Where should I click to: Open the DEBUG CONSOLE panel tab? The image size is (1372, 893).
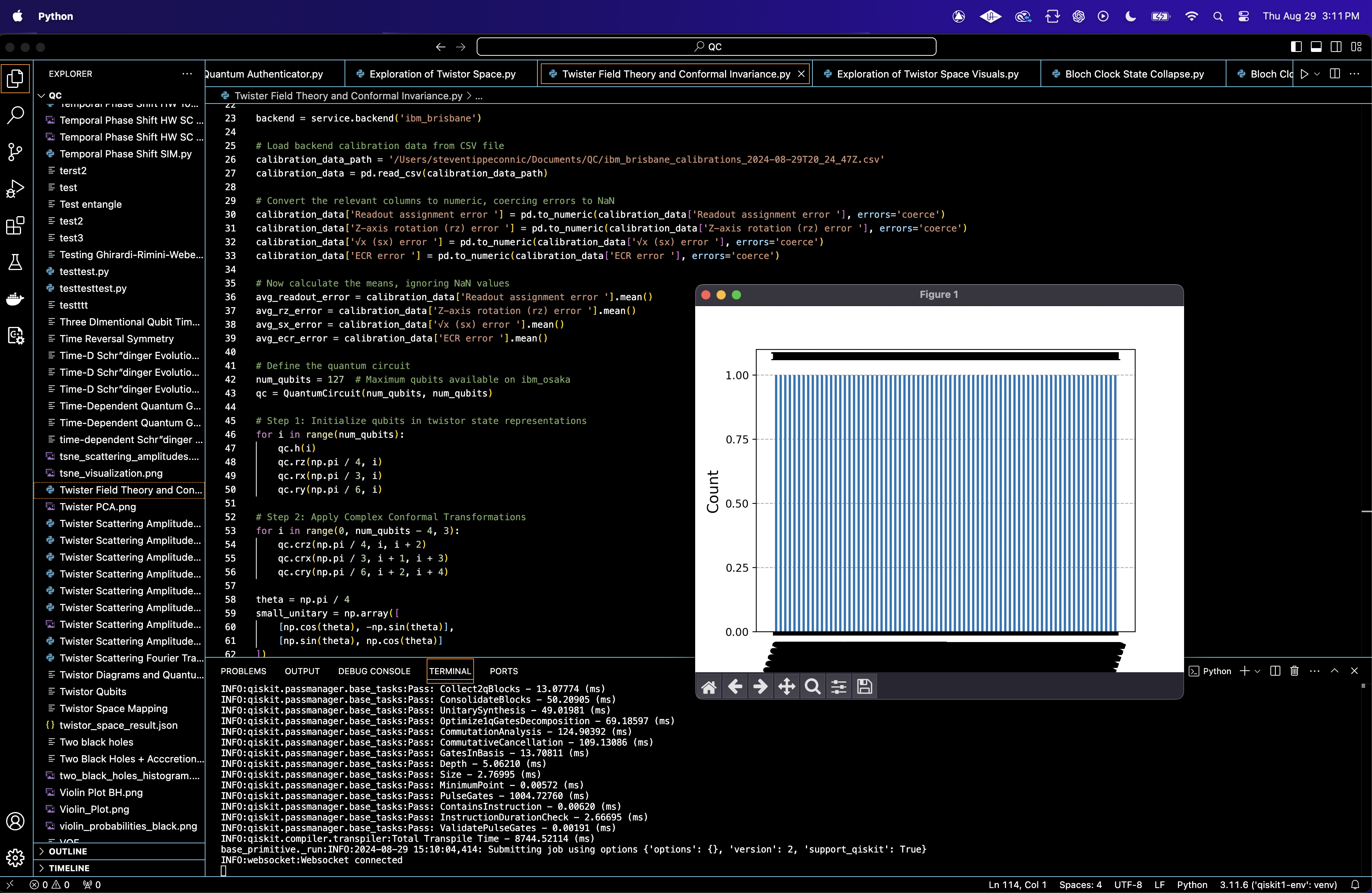[375, 671]
